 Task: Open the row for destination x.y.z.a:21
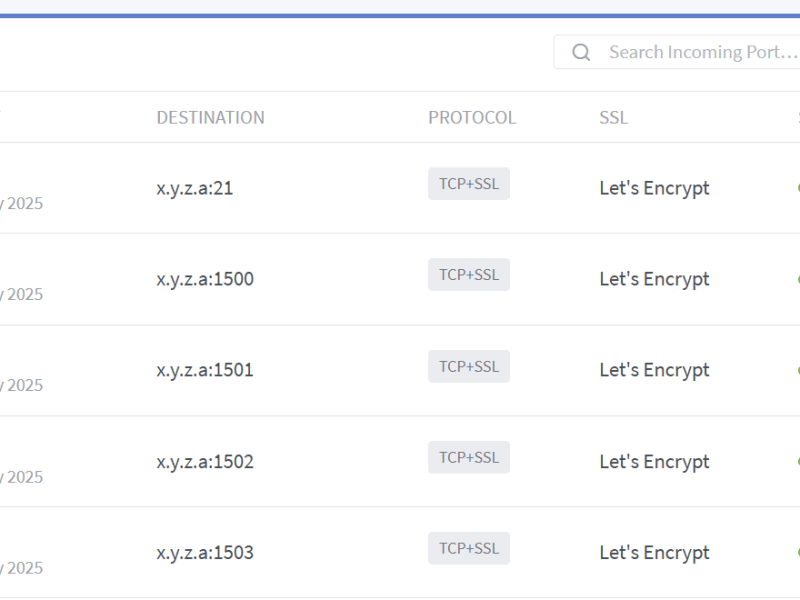click(194, 187)
